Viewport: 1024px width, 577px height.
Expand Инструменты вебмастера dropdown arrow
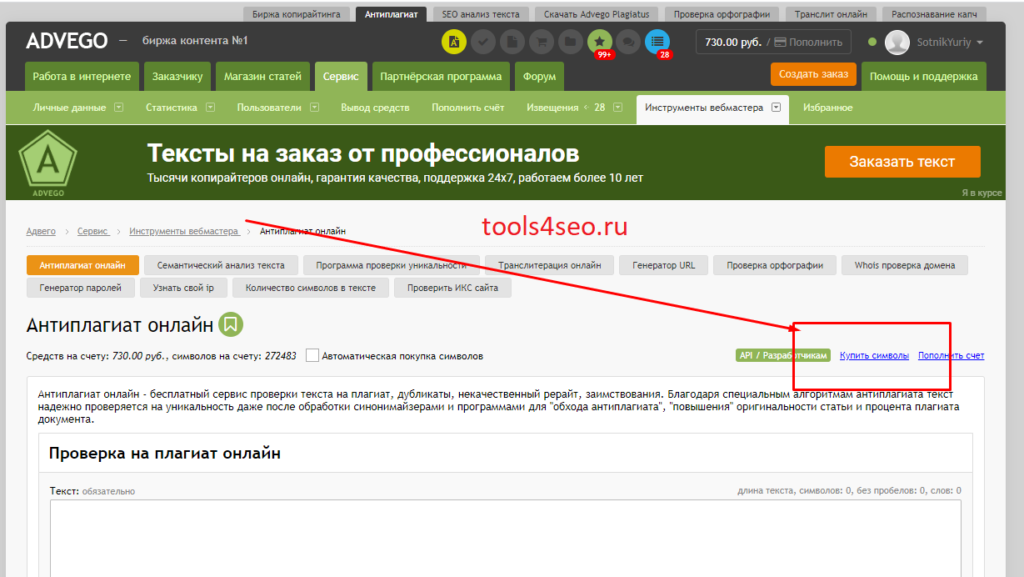click(776, 107)
